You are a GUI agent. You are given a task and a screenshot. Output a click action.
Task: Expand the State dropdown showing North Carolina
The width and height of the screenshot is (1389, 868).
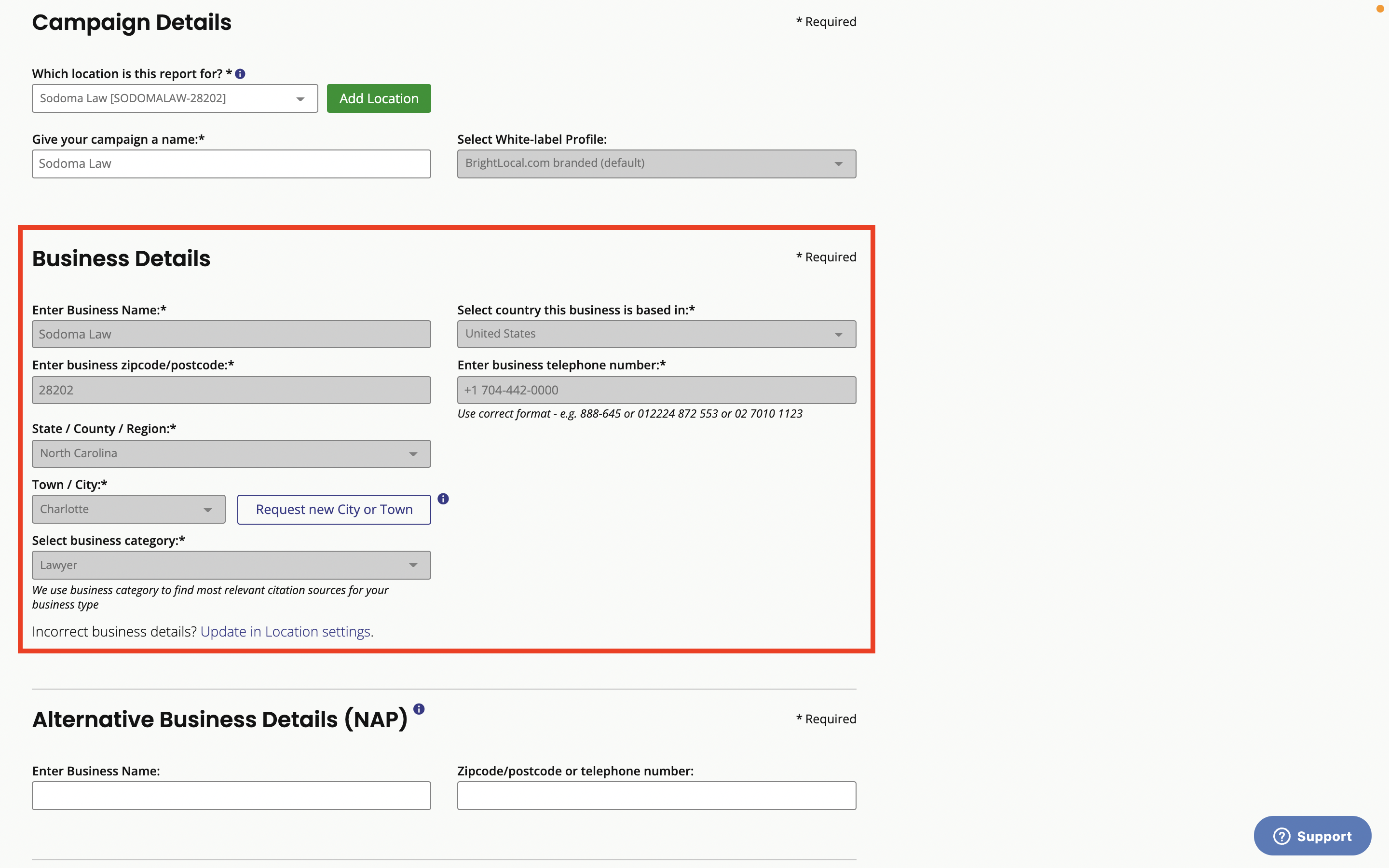tap(231, 453)
